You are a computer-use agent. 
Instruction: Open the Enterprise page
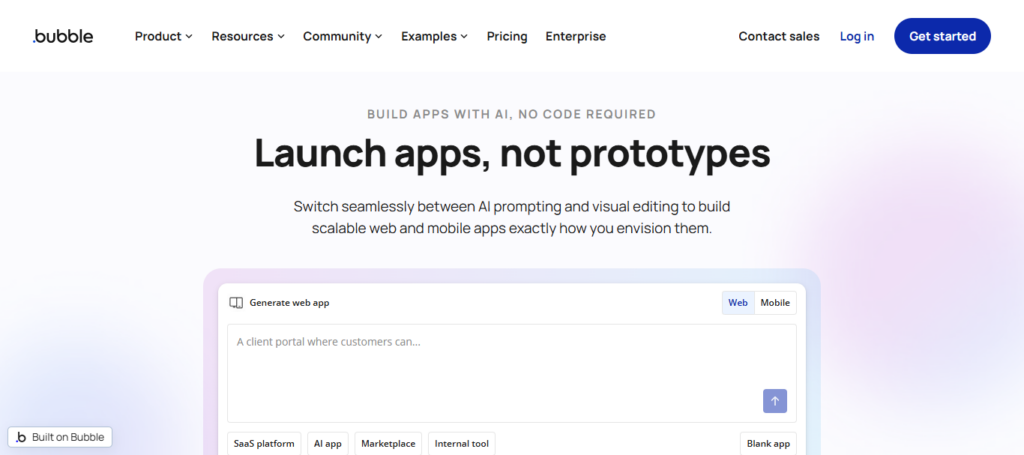click(575, 37)
